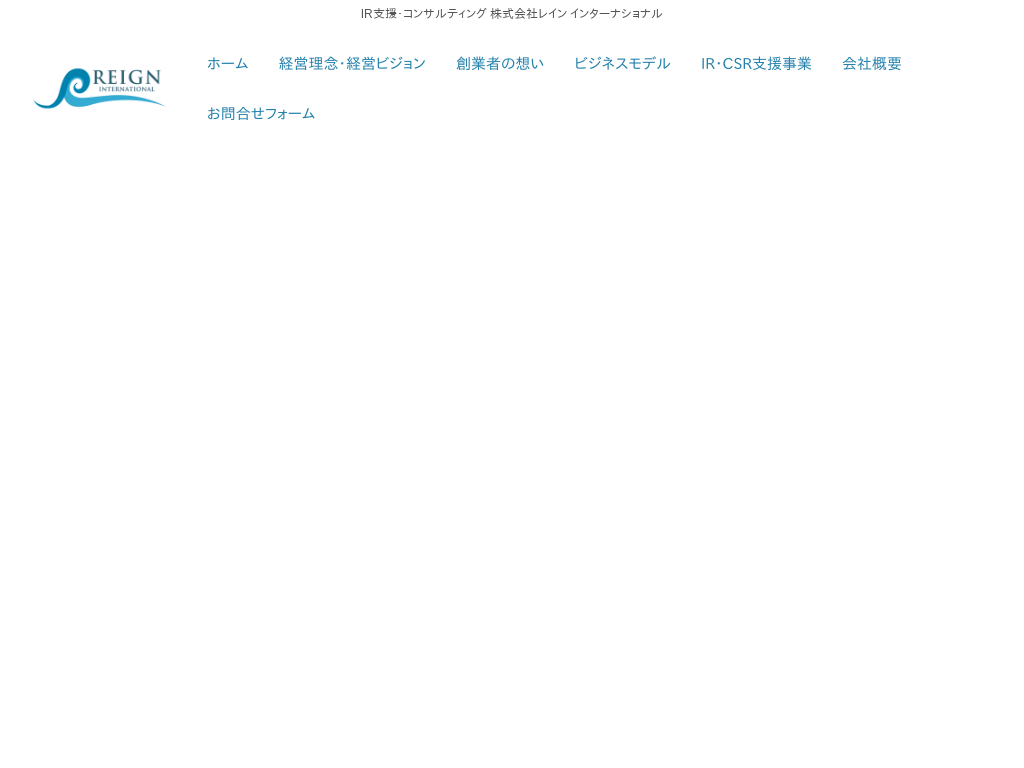Open お問合せフォーム link
This screenshot has height=768, width=1024.
pyautogui.click(x=261, y=114)
